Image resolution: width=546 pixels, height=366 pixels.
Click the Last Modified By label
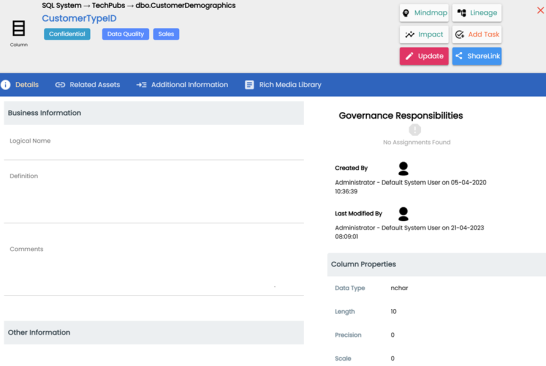[x=358, y=213]
